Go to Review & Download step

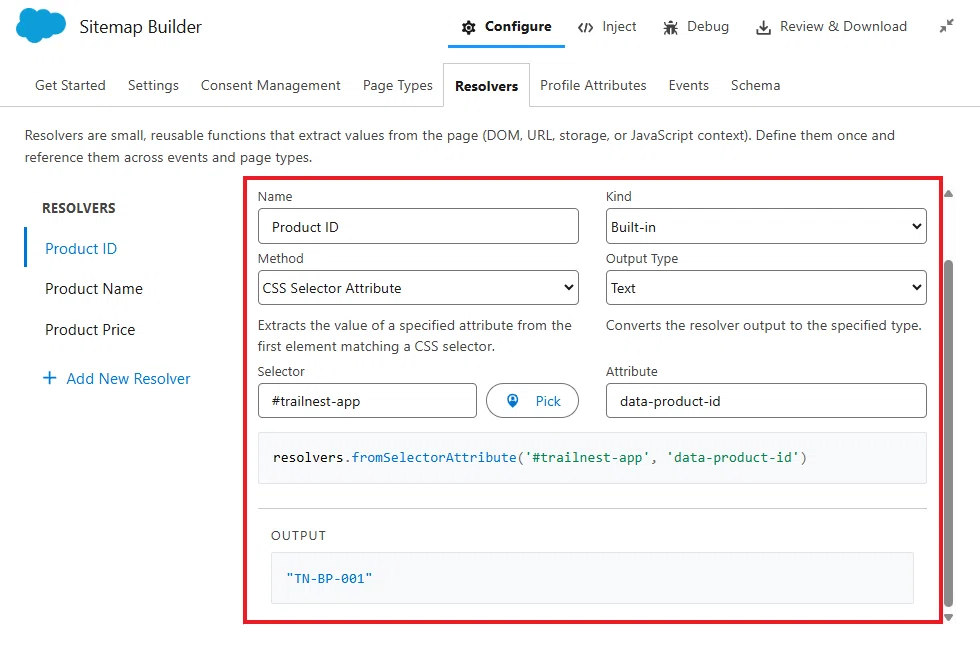pos(831,27)
